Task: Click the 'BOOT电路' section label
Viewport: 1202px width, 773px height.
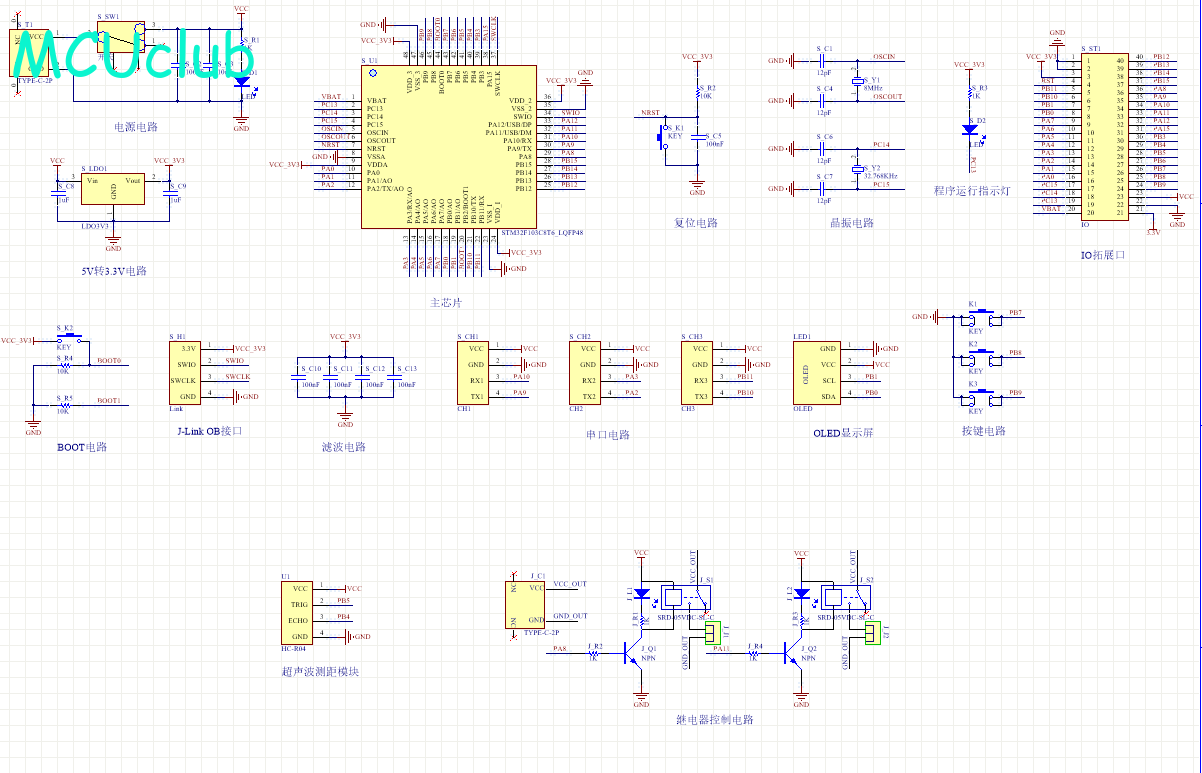Action: pyautogui.click(x=83, y=447)
